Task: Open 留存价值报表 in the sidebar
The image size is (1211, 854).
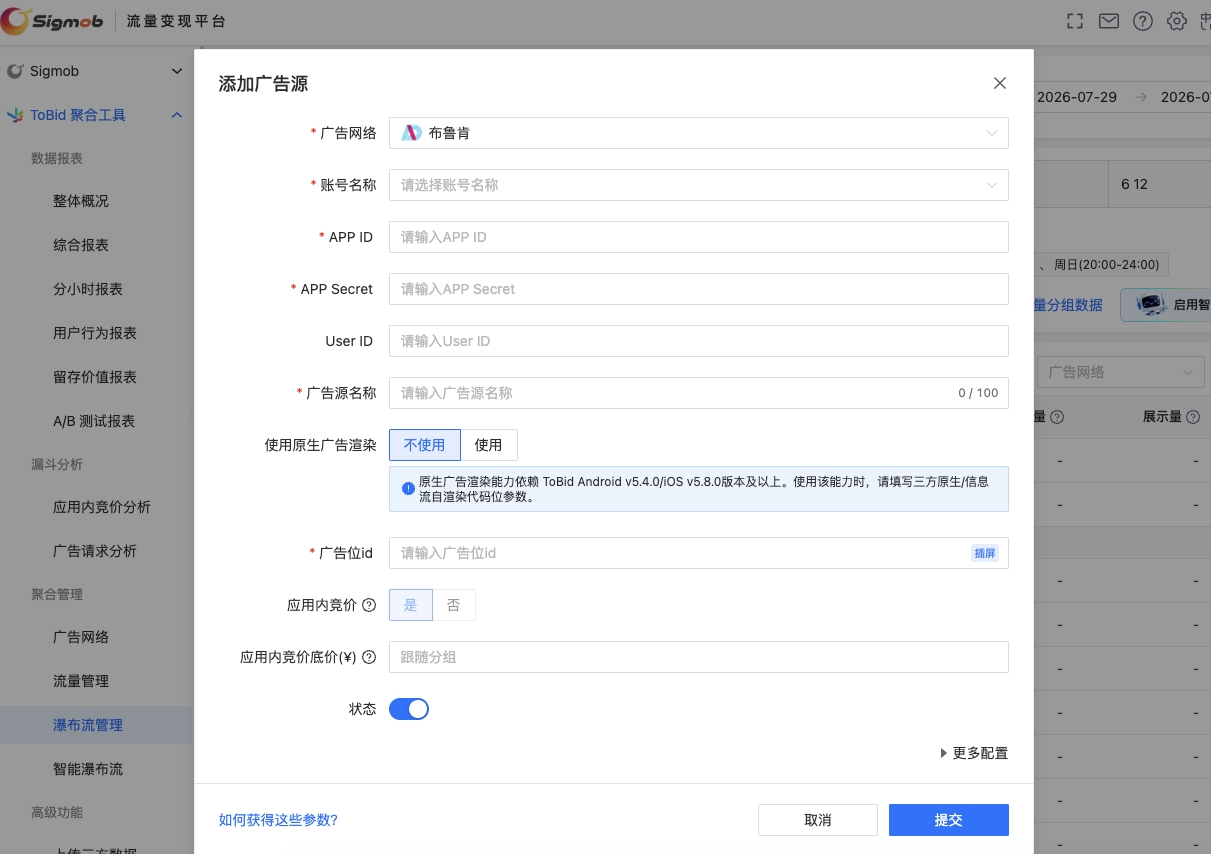Action: [x=95, y=377]
